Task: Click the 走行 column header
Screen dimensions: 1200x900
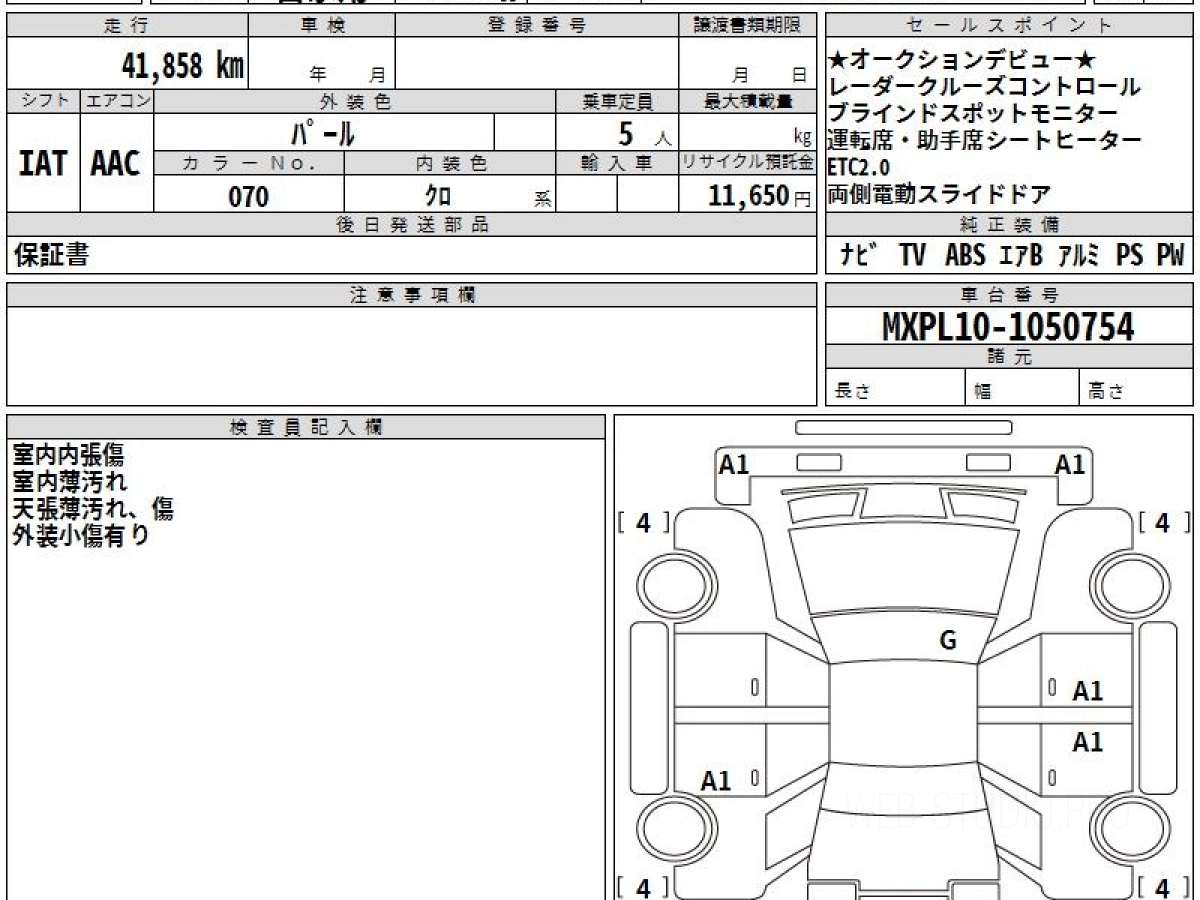Action: tap(126, 26)
